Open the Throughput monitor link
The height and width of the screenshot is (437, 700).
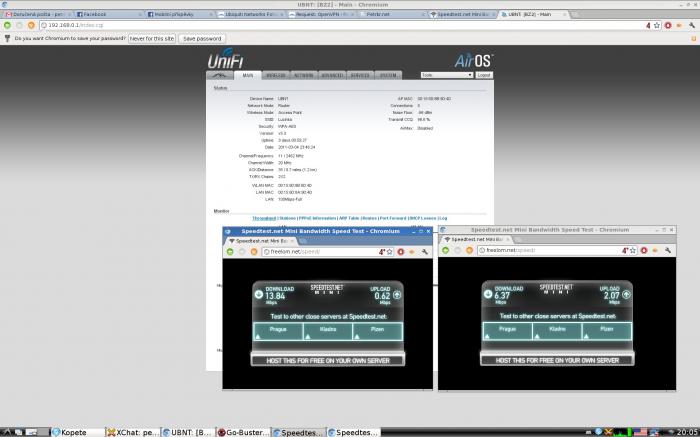pyautogui.click(x=264, y=218)
